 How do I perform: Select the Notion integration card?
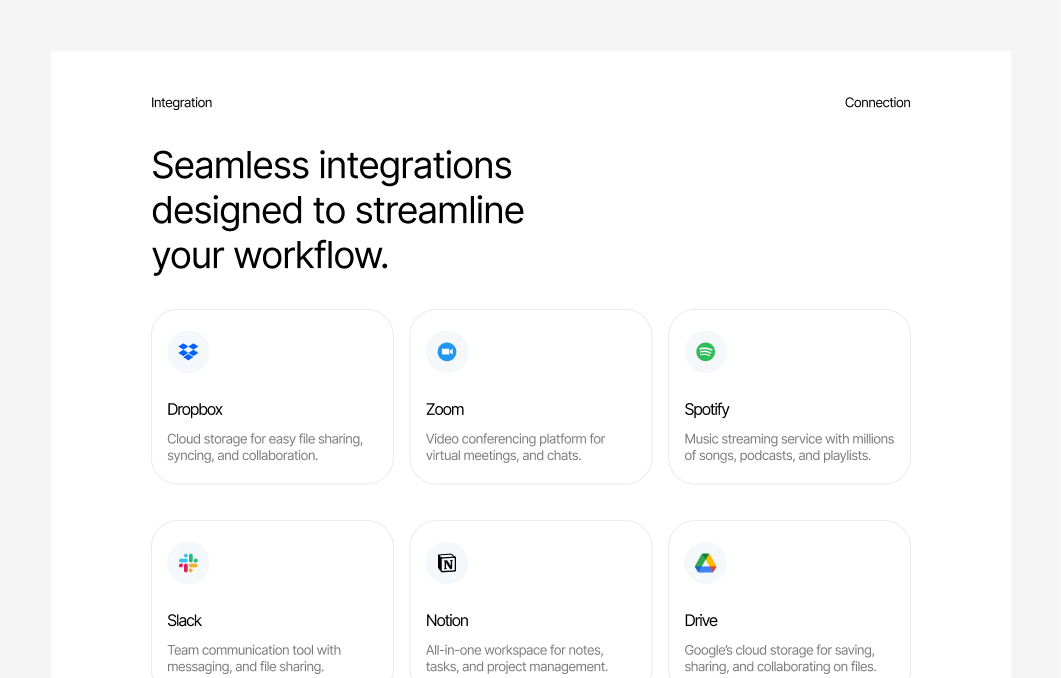(530, 600)
